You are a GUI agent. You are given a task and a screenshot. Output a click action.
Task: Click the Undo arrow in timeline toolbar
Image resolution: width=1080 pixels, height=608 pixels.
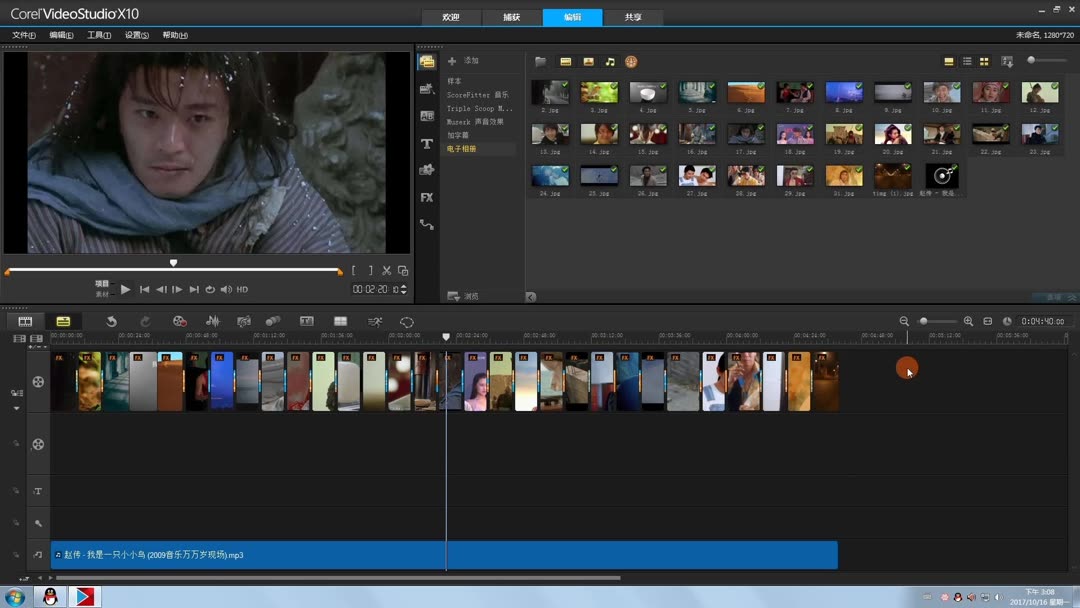pyautogui.click(x=112, y=321)
